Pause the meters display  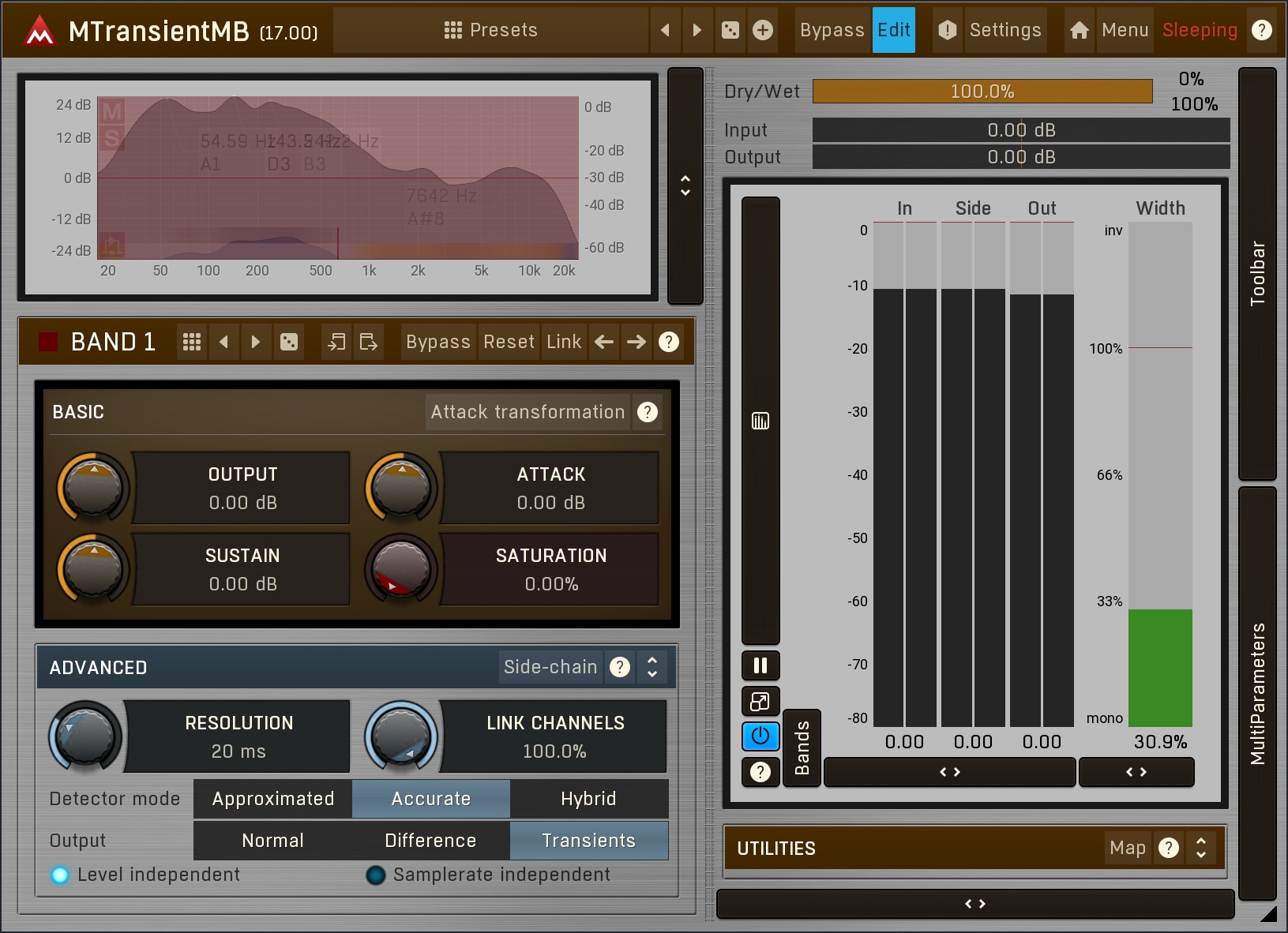(760, 665)
